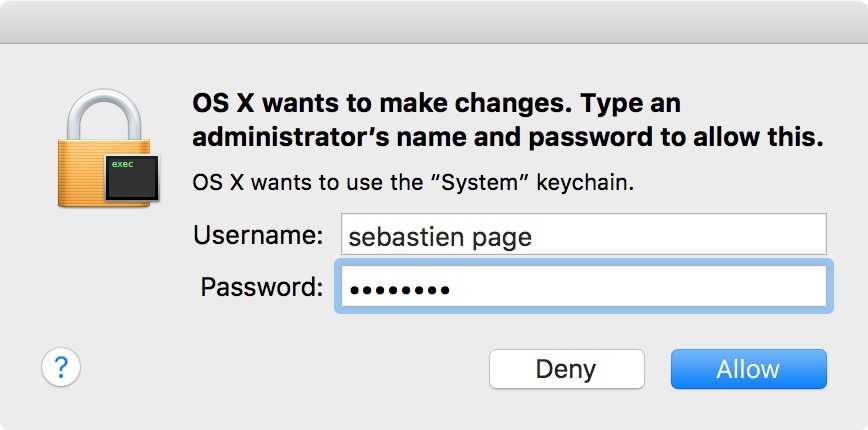Screen dimensions: 868x430
Task: Click the "System" keychain message text
Action: pyautogui.click(x=414, y=183)
